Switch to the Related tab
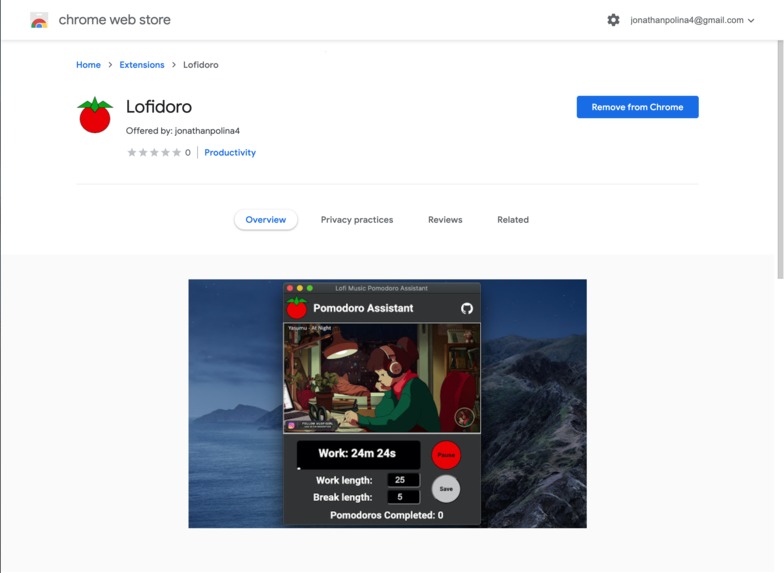Image resolution: width=784 pixels, height=573 pixels. click(513, 220)
